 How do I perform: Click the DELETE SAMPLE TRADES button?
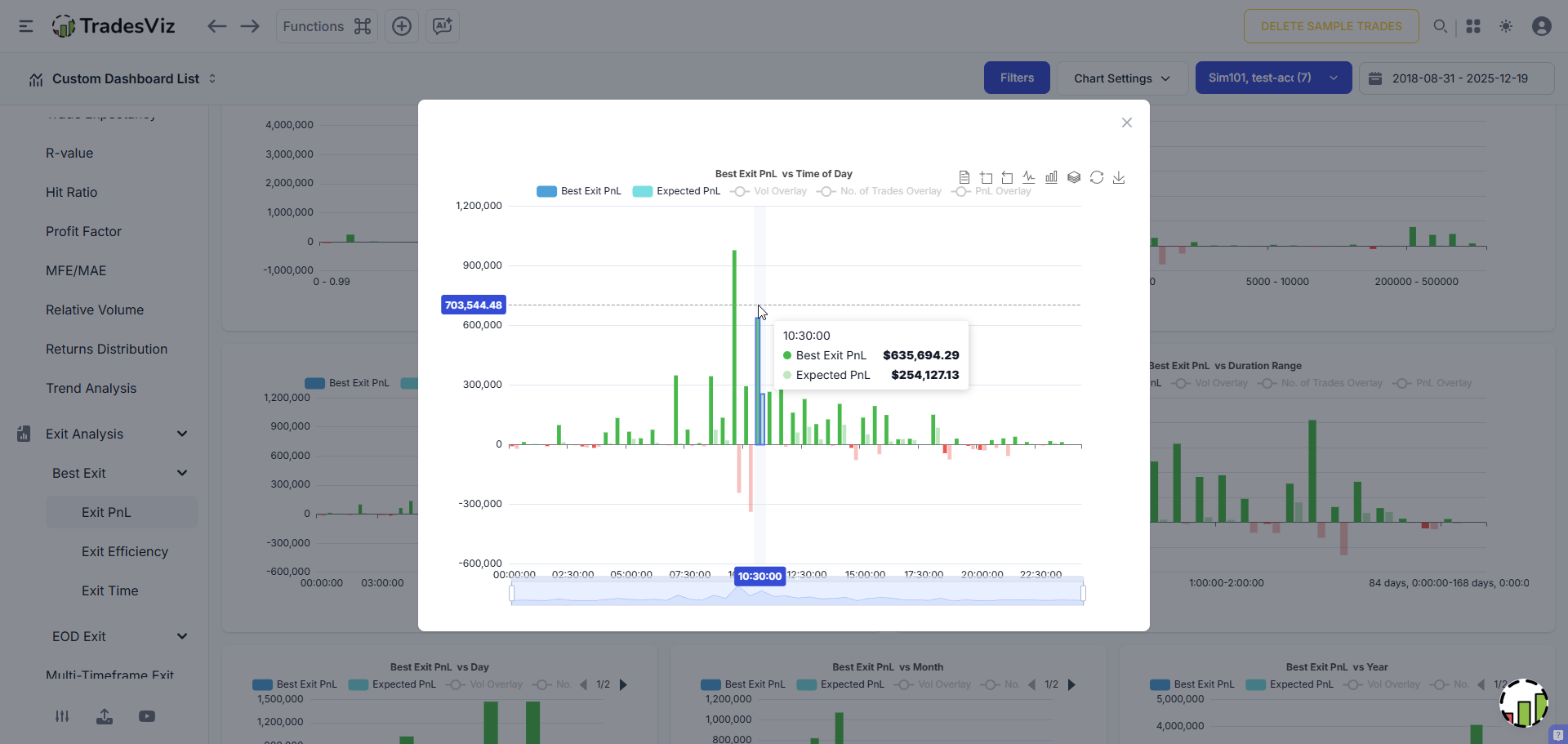coord(1330,26)
